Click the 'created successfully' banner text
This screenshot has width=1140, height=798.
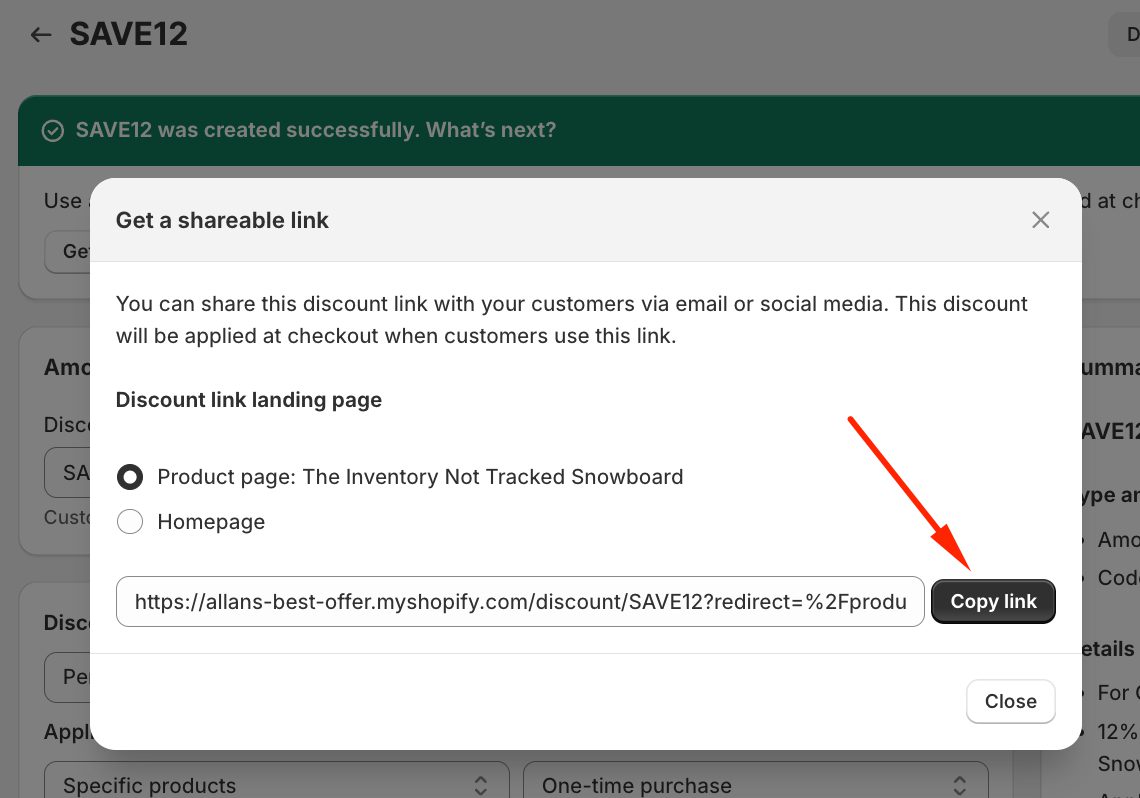tap(315, 131)
